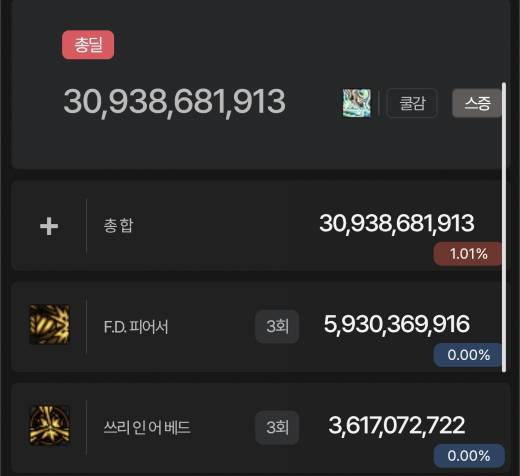Click the 3,617,072,722 damage value
This screenshot has height=476, width=520.
[397, 426]
